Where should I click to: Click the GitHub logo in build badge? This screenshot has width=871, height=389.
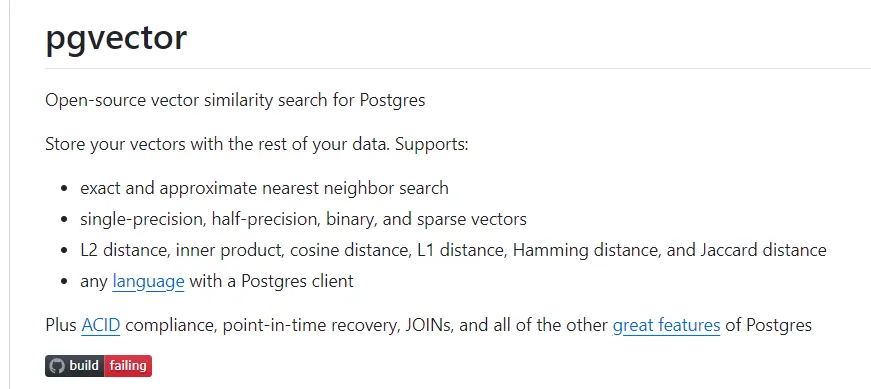[57, 366]
